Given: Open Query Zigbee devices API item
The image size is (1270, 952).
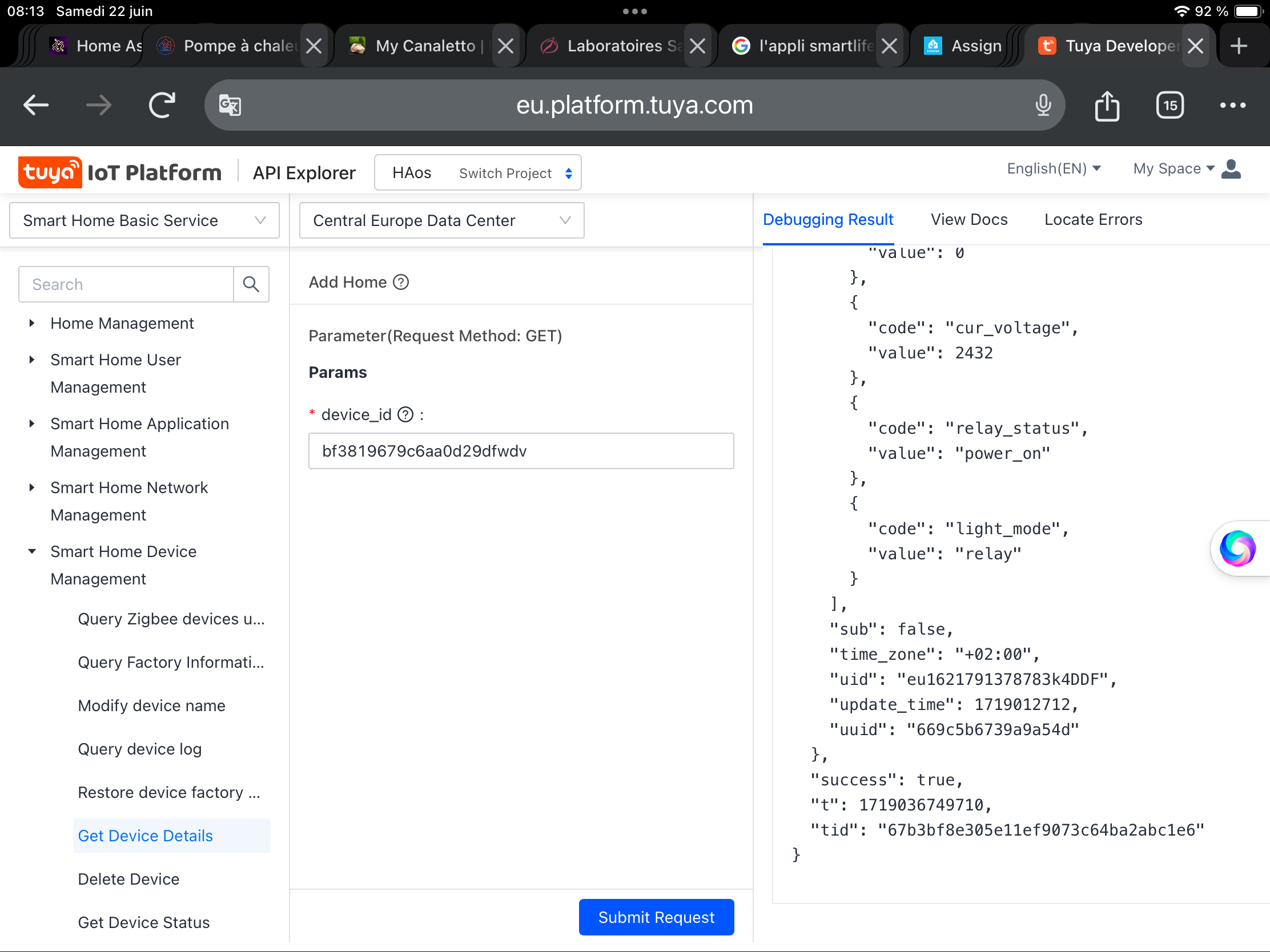Looking at the screenshot, I should [x=171, y=619].
